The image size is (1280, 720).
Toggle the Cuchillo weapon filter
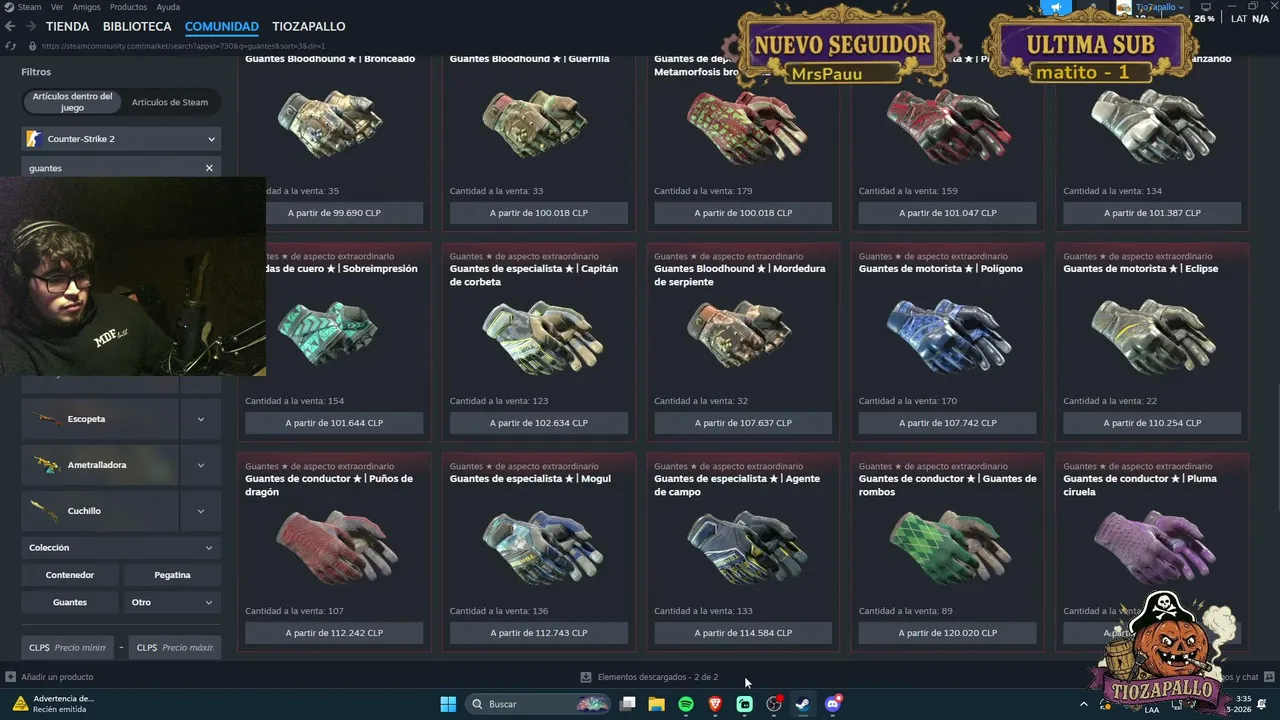(100, 511)
